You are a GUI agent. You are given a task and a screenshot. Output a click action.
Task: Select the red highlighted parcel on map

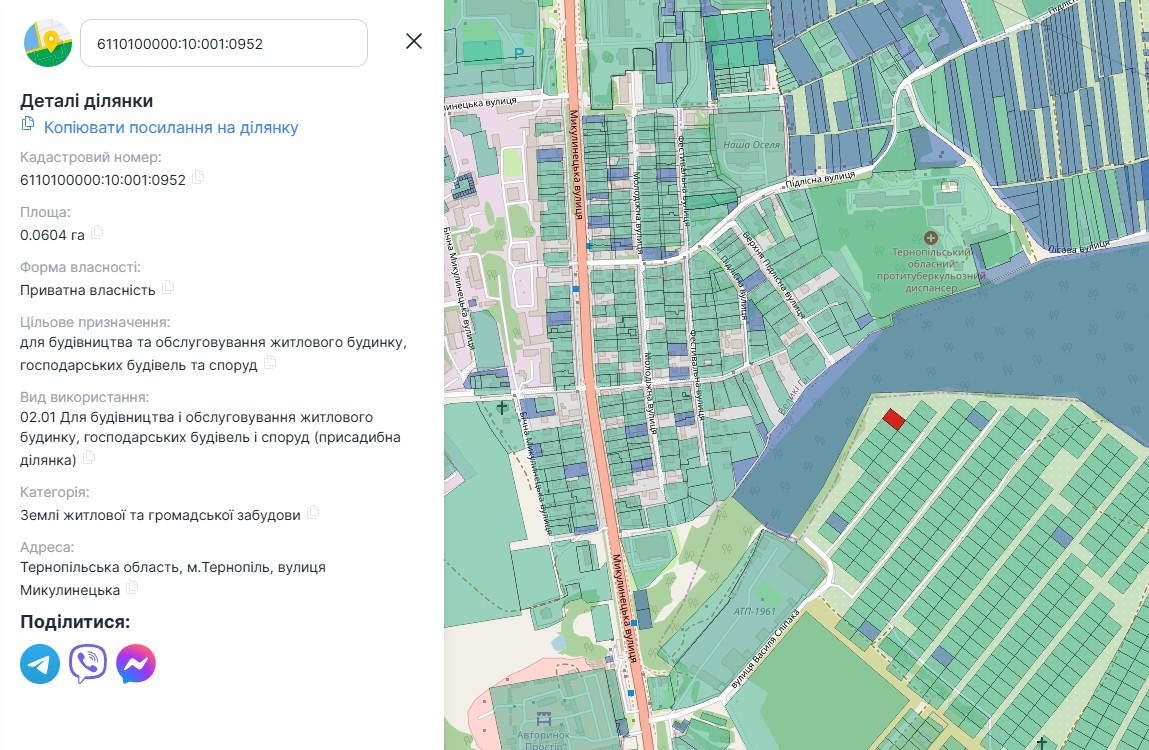pyautogui.click(x=893, y=419)
